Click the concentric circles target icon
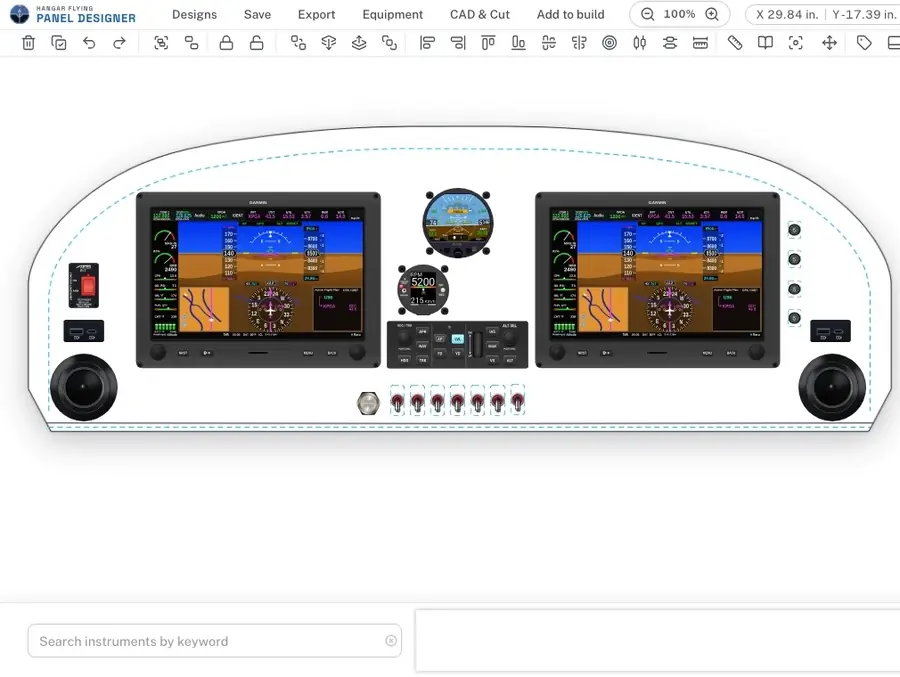The width and height of the screenshot is (900, 677). 610,43
